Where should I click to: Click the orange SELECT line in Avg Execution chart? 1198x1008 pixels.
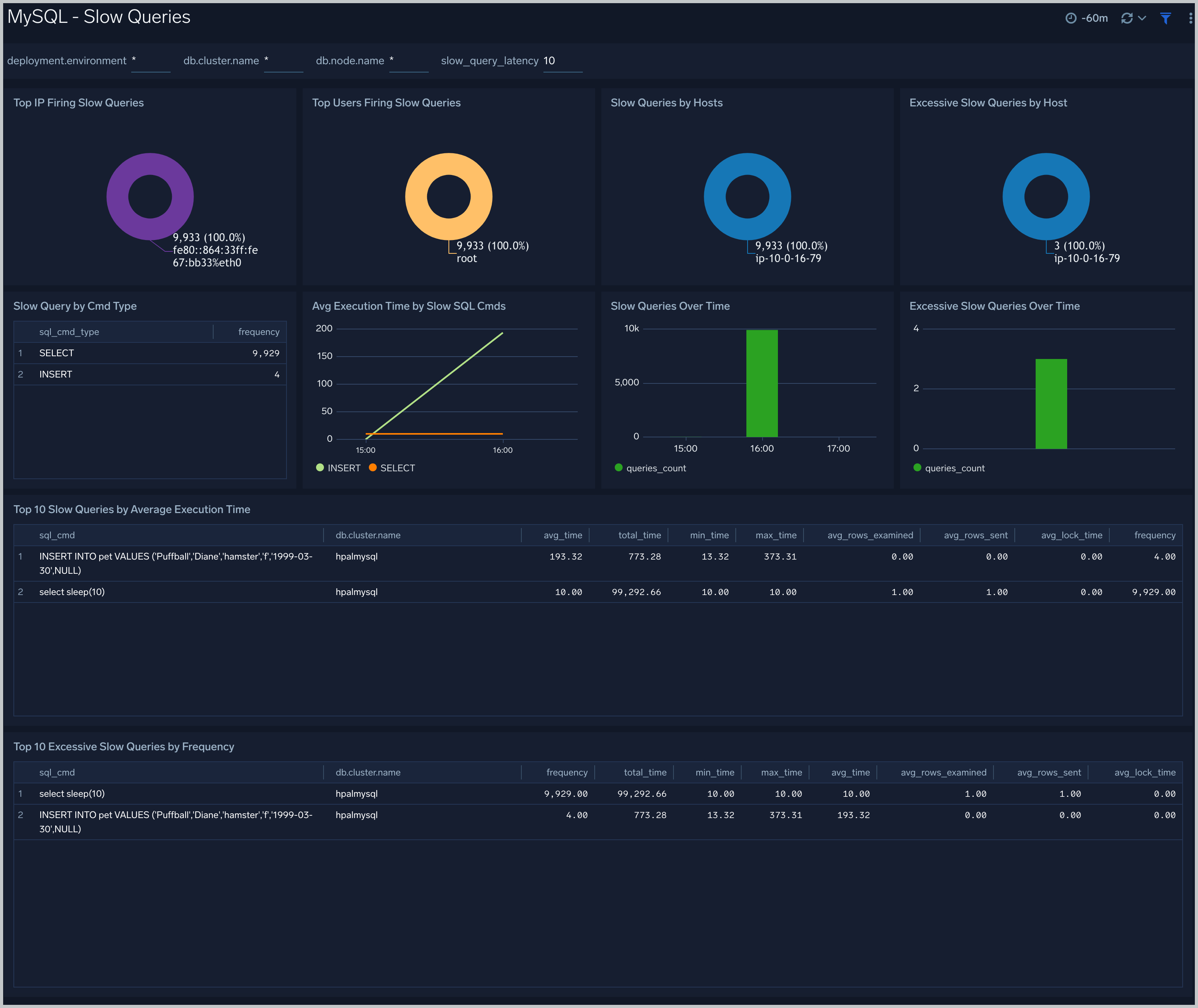[x=434, y=434]
